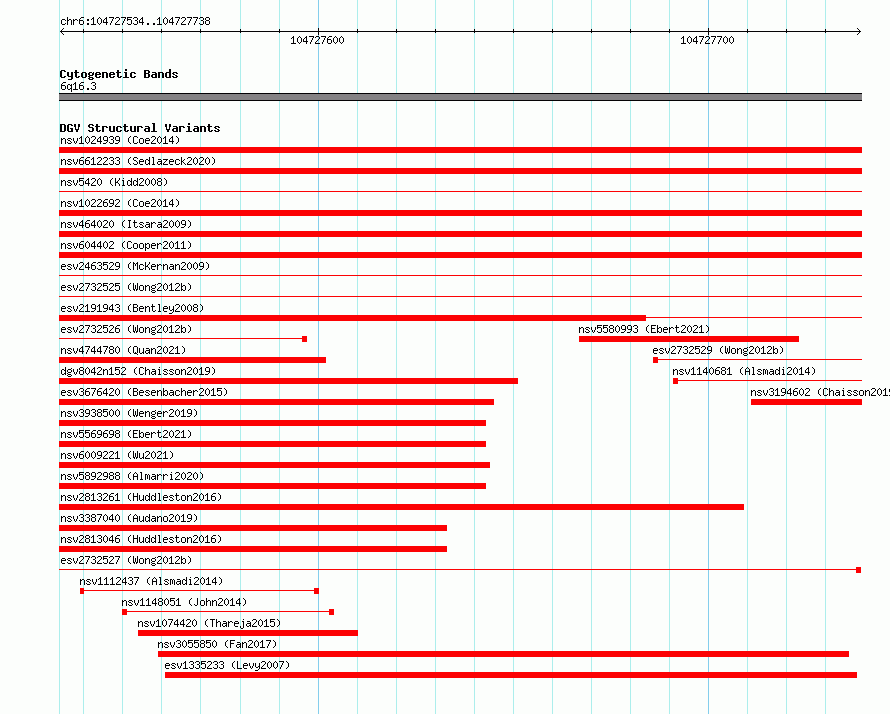Open variant nsv1022692 (Coe2014)
890x714 pixels.
click(120, 203)
